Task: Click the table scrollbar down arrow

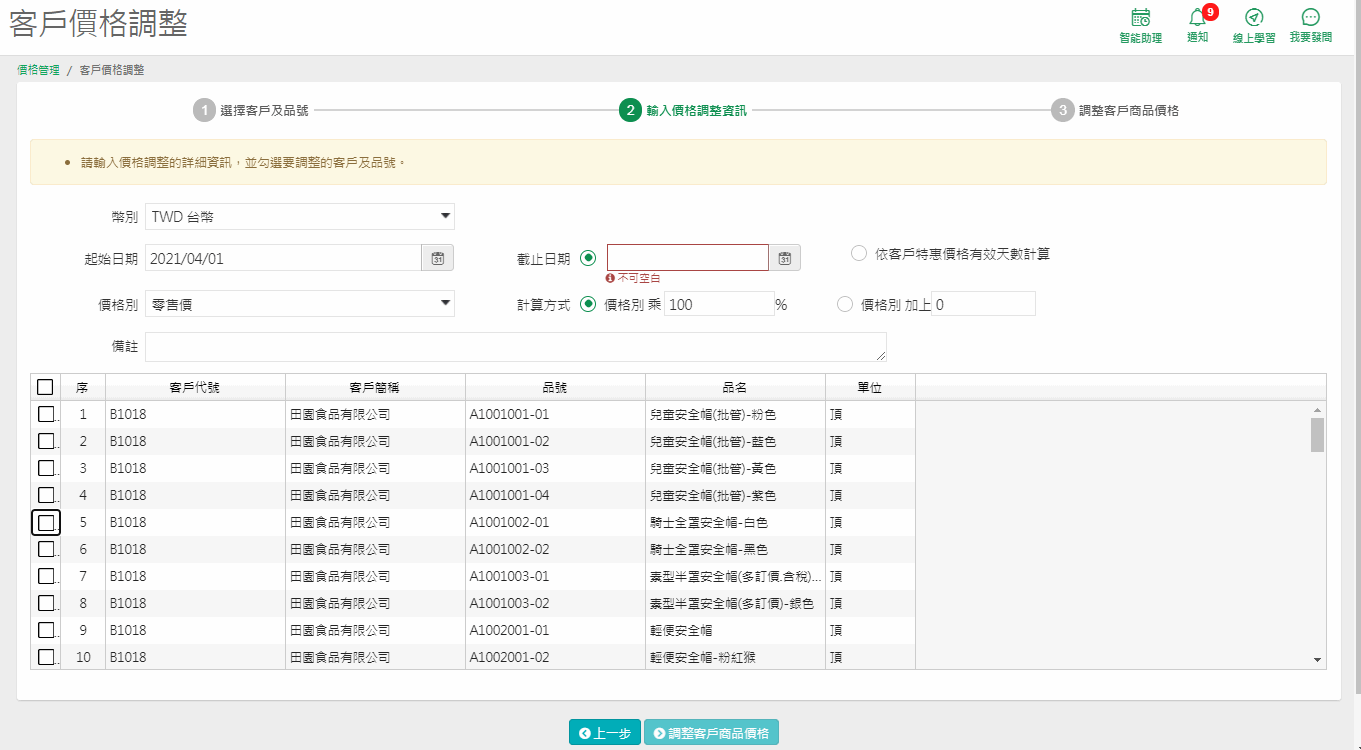Action: tap(1317, 660)
